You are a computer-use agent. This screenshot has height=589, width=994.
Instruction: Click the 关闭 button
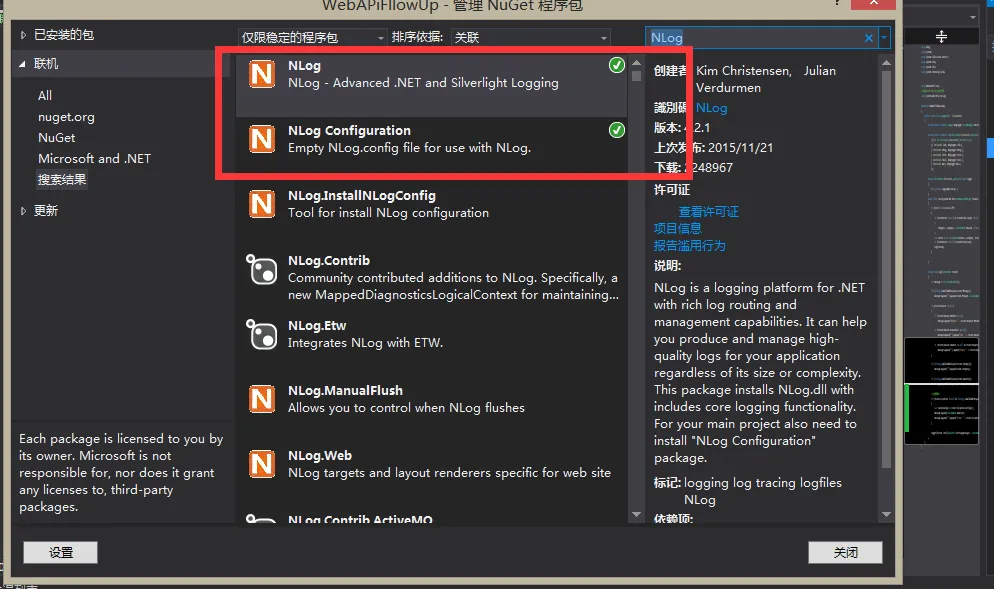pos(845,552)
